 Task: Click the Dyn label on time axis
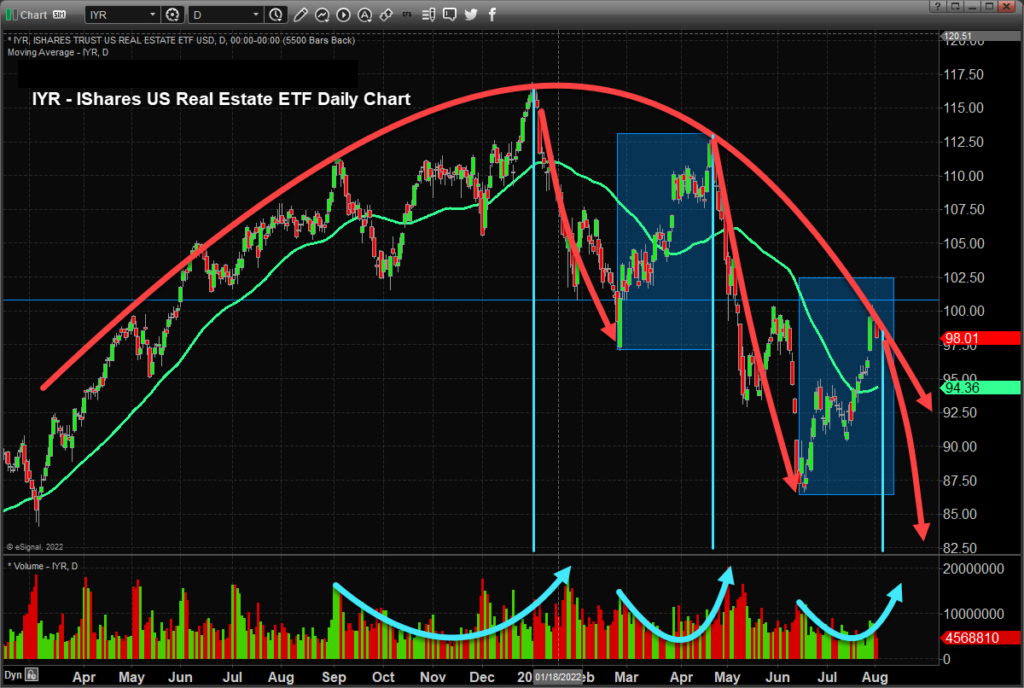(13, 675)
